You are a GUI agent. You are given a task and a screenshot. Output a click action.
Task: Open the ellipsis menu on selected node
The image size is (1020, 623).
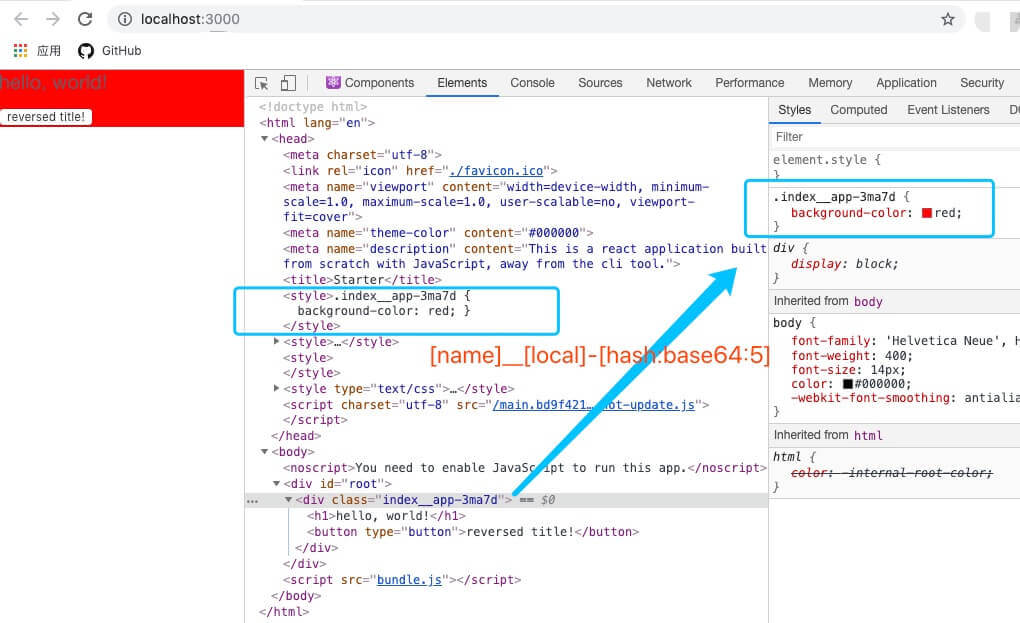(252, 501)
